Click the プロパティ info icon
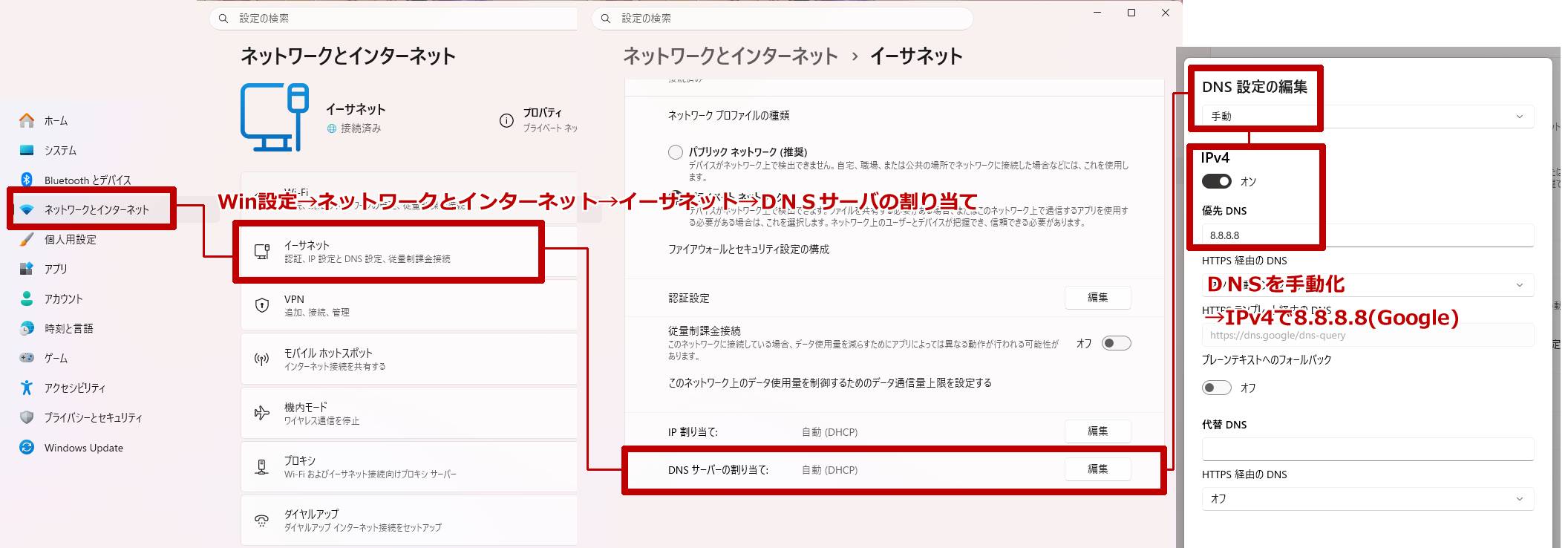Screen dimensions: 1568x548 (506, 120)
